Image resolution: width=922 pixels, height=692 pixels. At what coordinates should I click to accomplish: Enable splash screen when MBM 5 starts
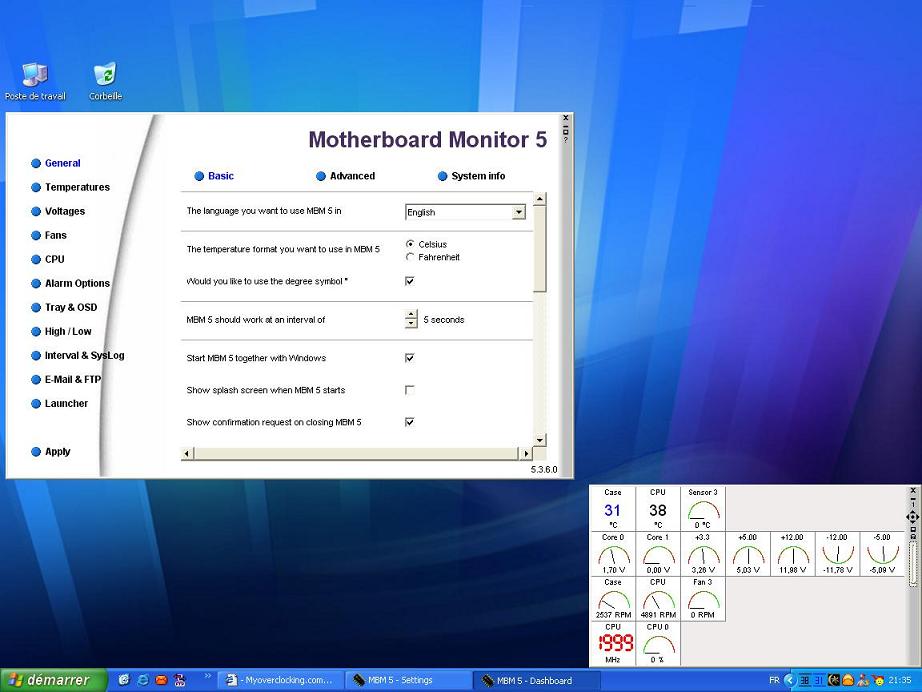coord(410,390)
